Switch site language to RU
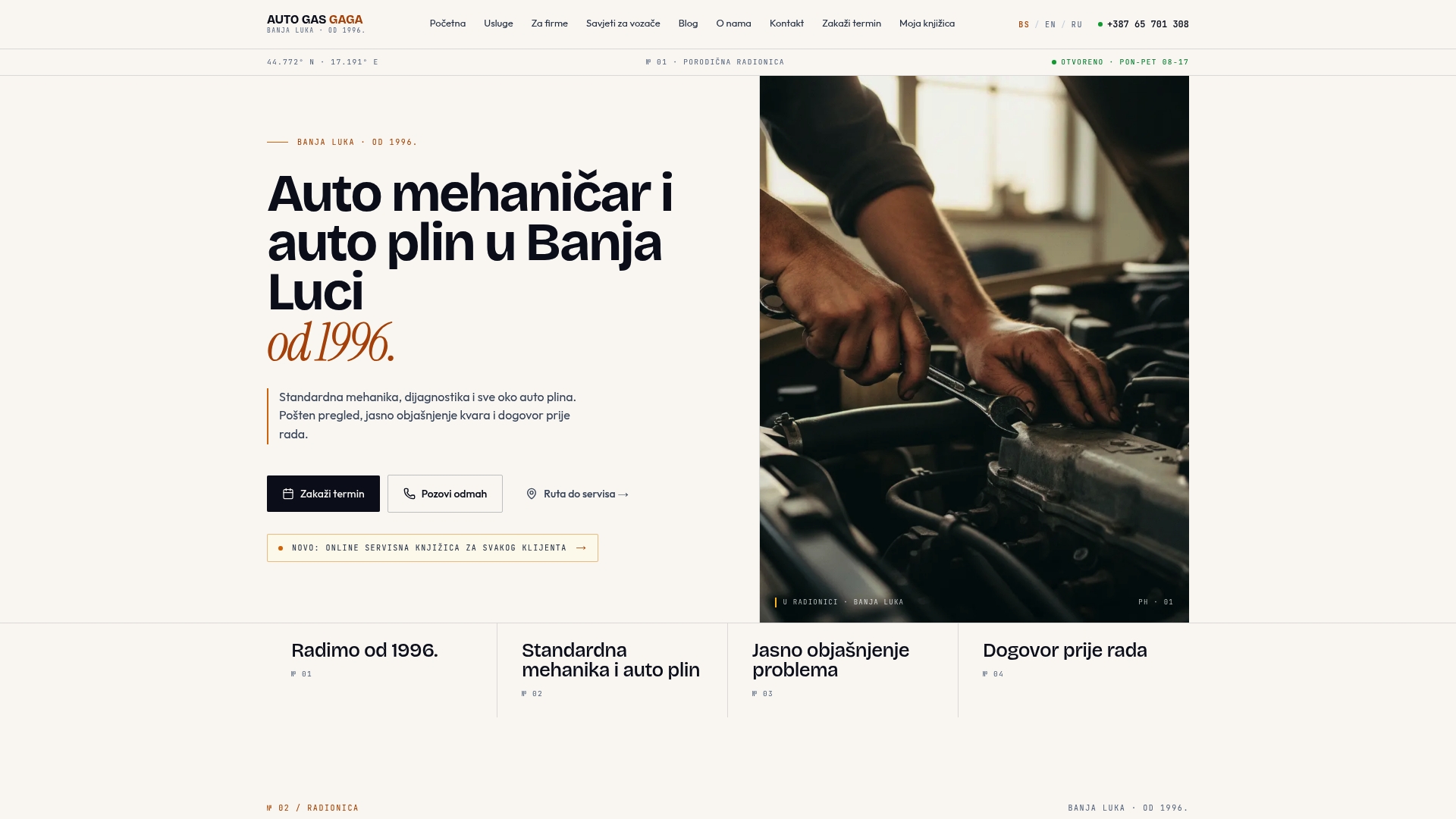 pyautogui.click(x=1077, y=25)
